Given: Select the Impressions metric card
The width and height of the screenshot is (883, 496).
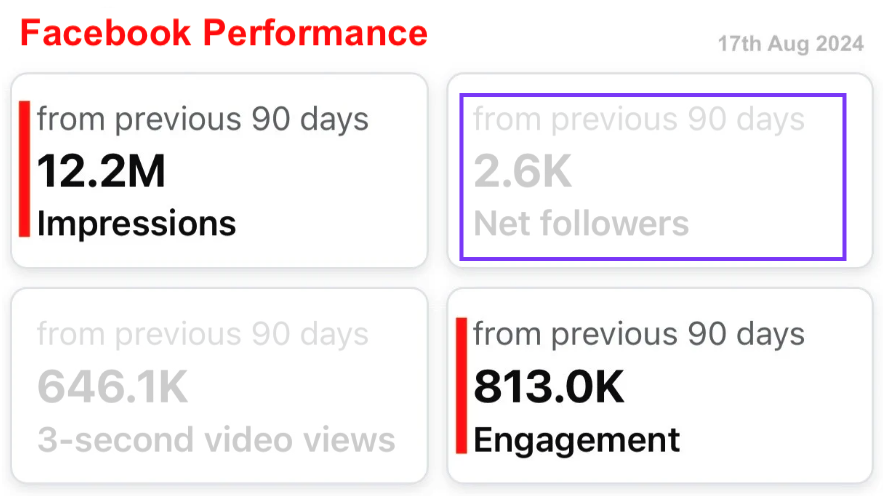Looking at the screenshot, I should point(220,170).
